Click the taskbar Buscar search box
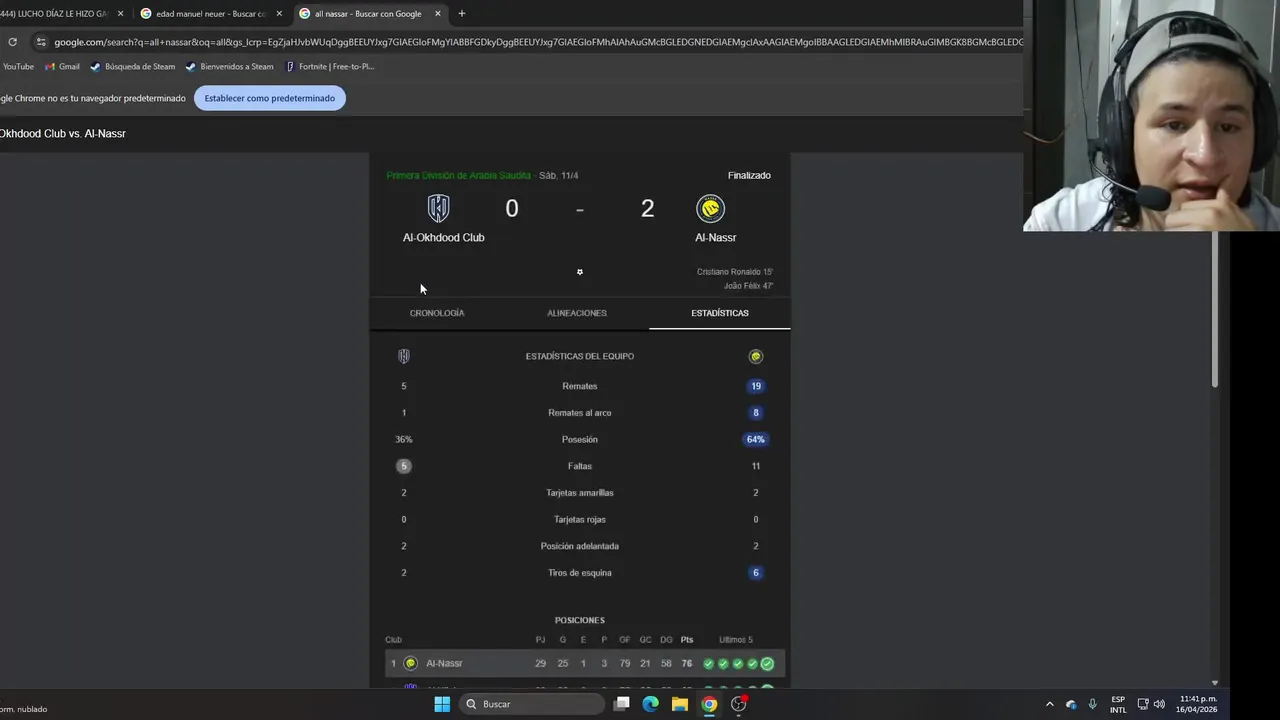 [533, 704]
